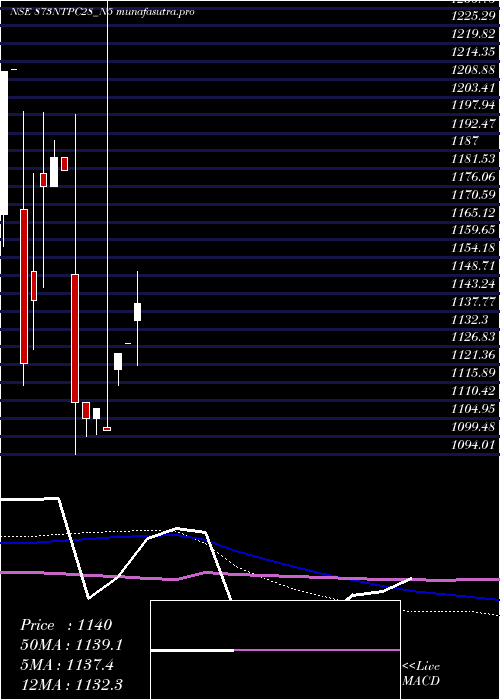Select the 1104.95 price label
The width and height of the screenshot is (500, 700).
tap(473, 408)
